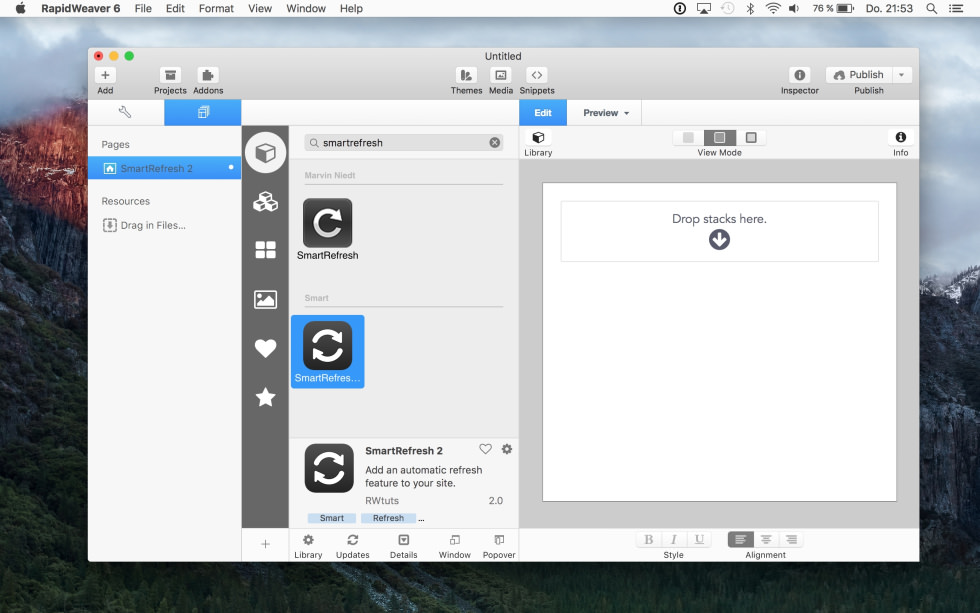Viewport: 980px width, 613px height.
Task: Switch to the Edit tab
Action: tap(542, 113)
